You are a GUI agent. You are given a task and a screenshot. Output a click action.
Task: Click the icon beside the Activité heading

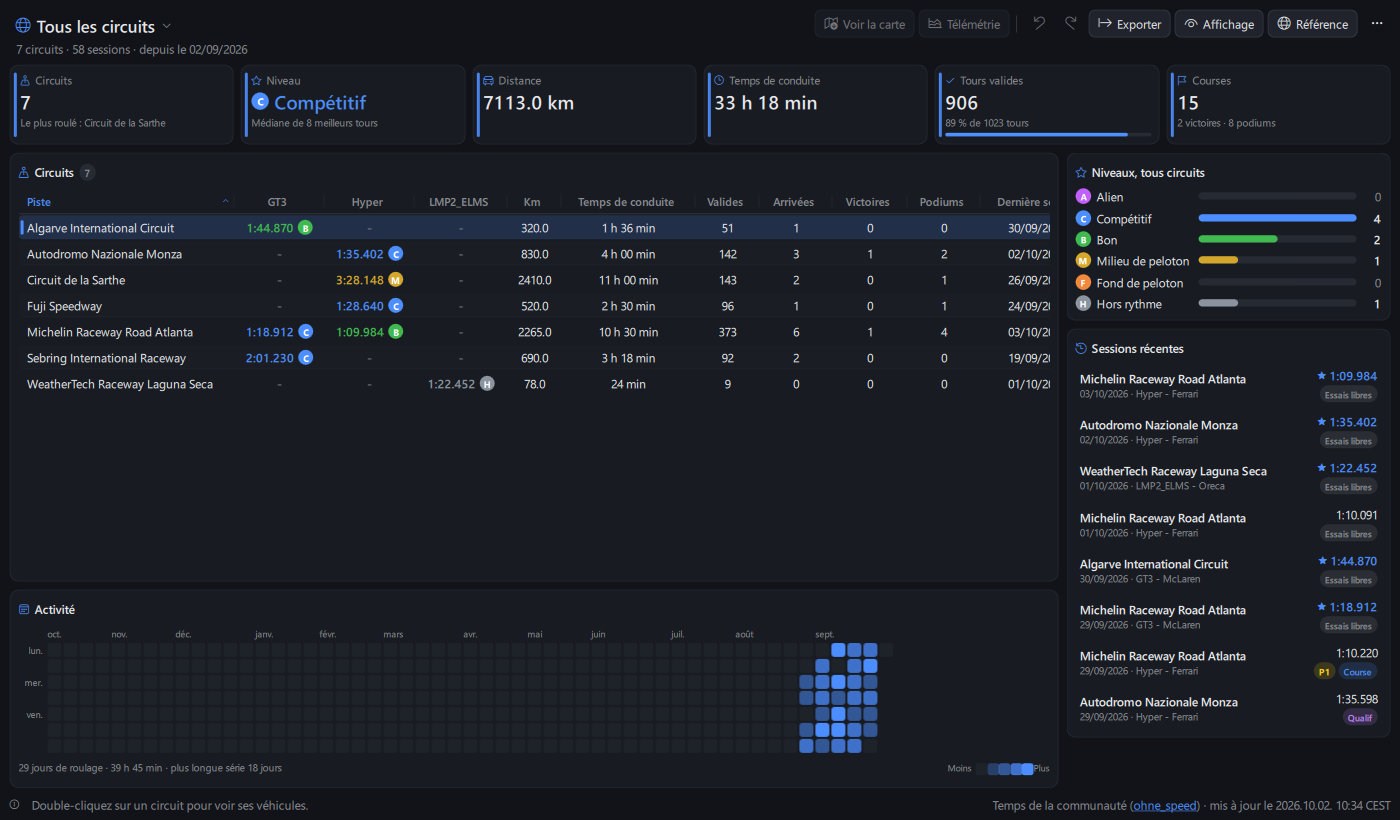pyautogui.click(x=24, y=609)
